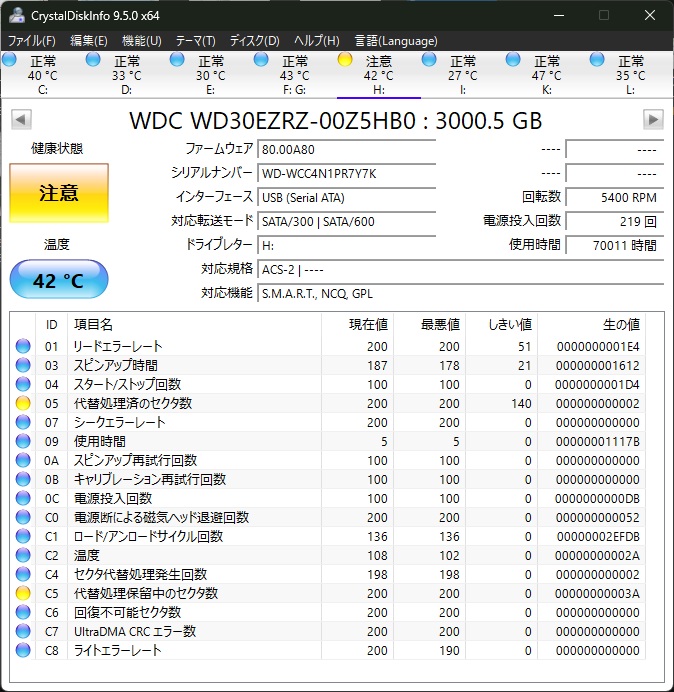Click the transfer mode field SATA/300 | SATA/600
The image size is (674, 692).
[x=346, y=221]
